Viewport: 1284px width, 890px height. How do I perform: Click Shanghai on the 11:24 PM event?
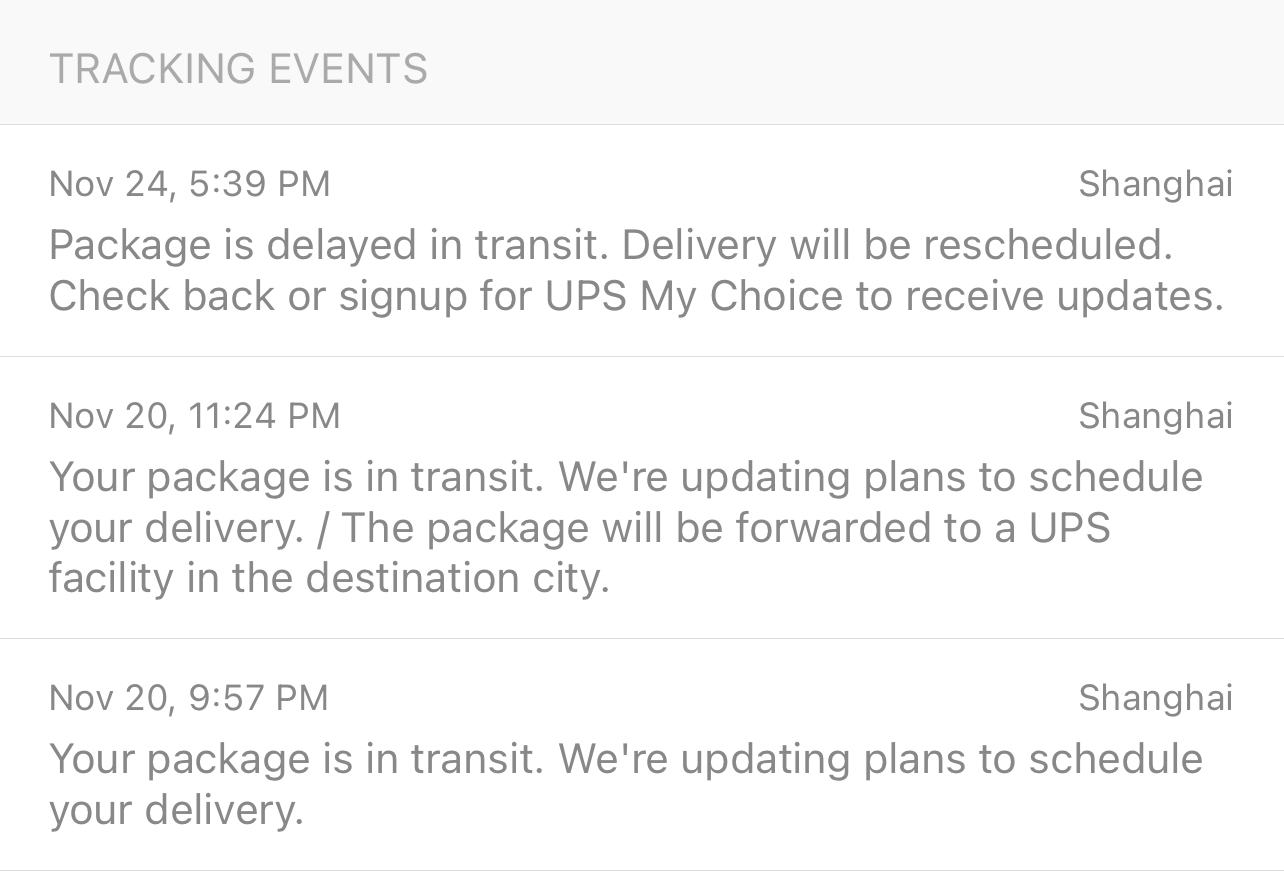click(1155, 415)
